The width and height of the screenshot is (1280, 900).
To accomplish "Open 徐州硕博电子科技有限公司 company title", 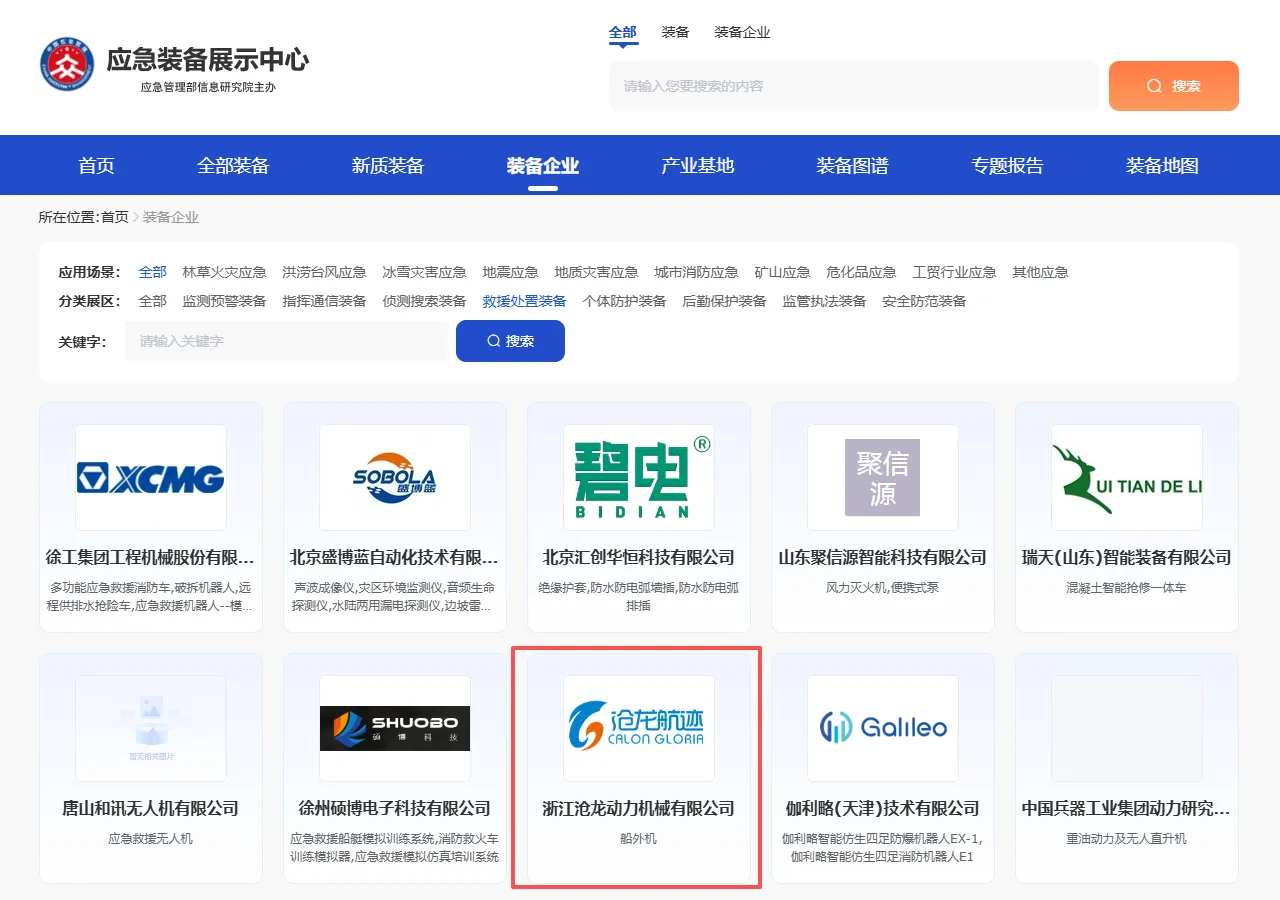I will tap(395, 808).
